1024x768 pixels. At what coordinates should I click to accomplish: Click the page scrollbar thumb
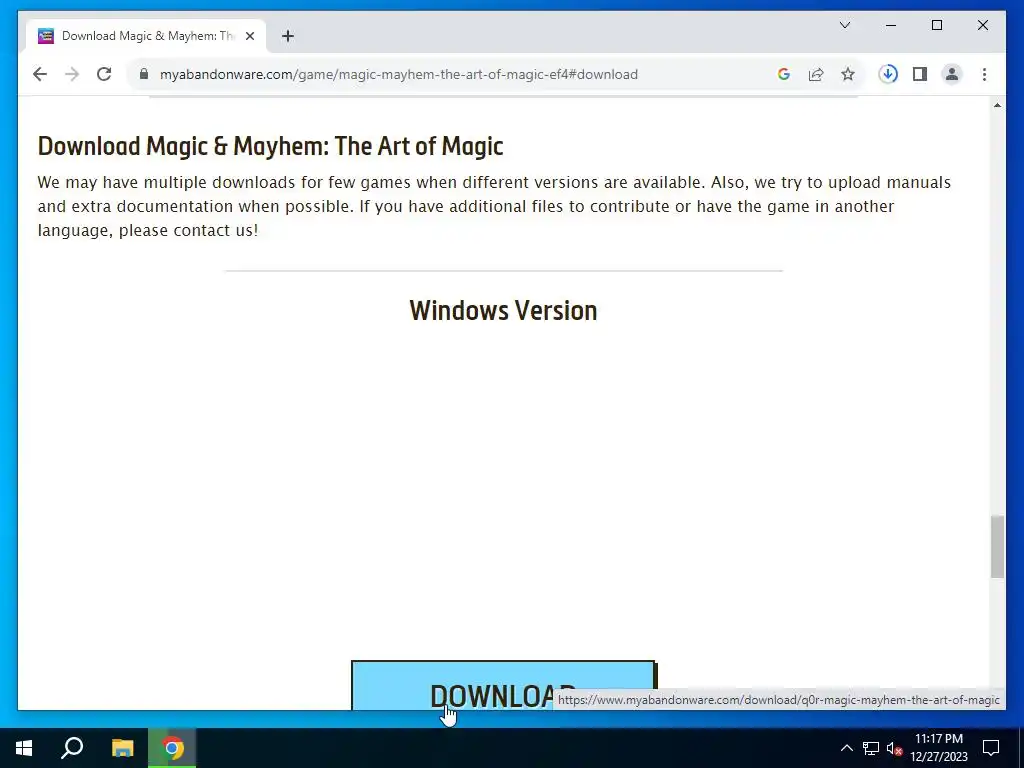pyautogui.click(x=997, y=547)
